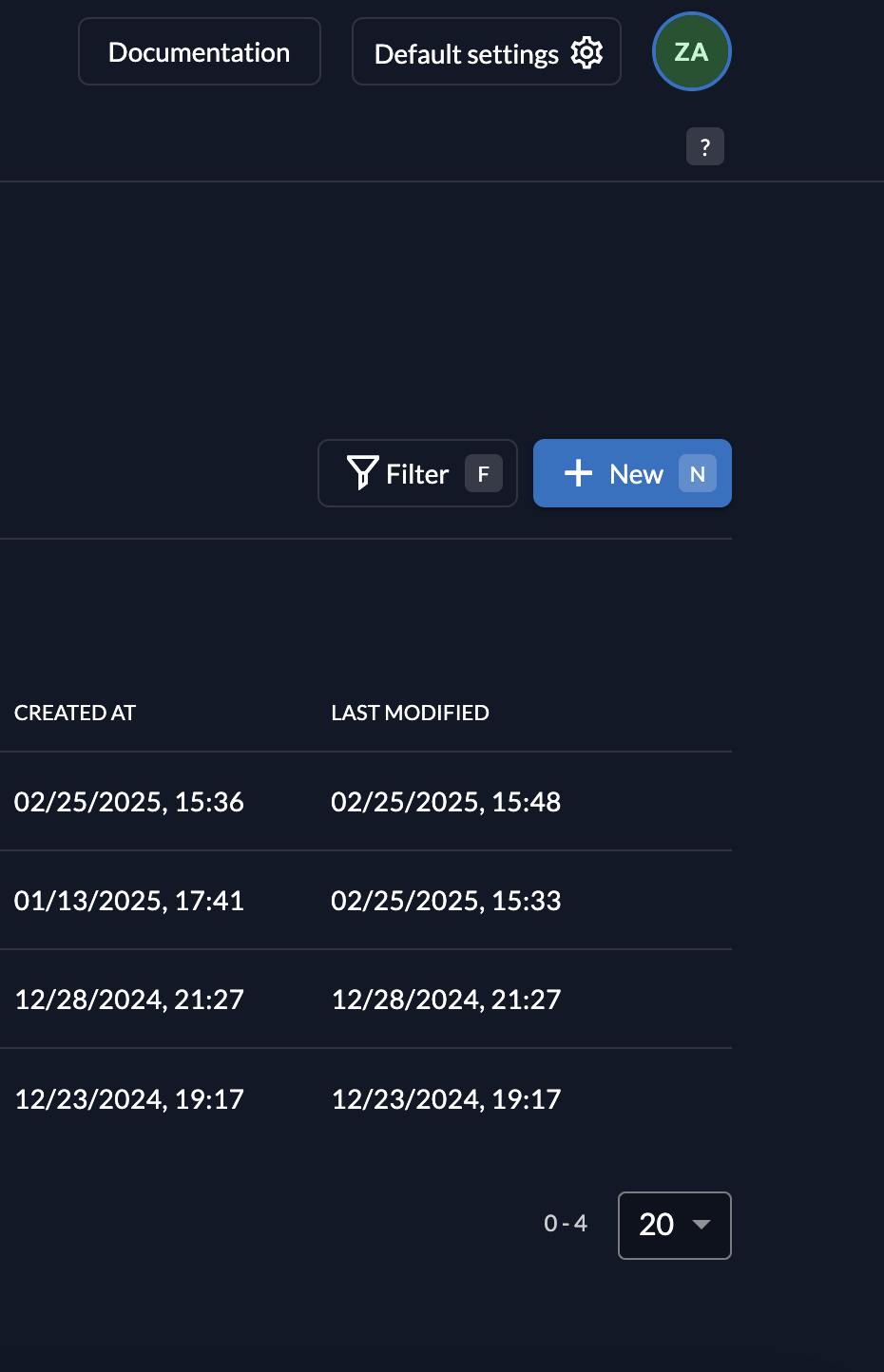Image resolution: width=884 pixels, height=1372 pixels.
Task: Click the page size dropdown arrow caret
Action: click(x=701, y=1225)
